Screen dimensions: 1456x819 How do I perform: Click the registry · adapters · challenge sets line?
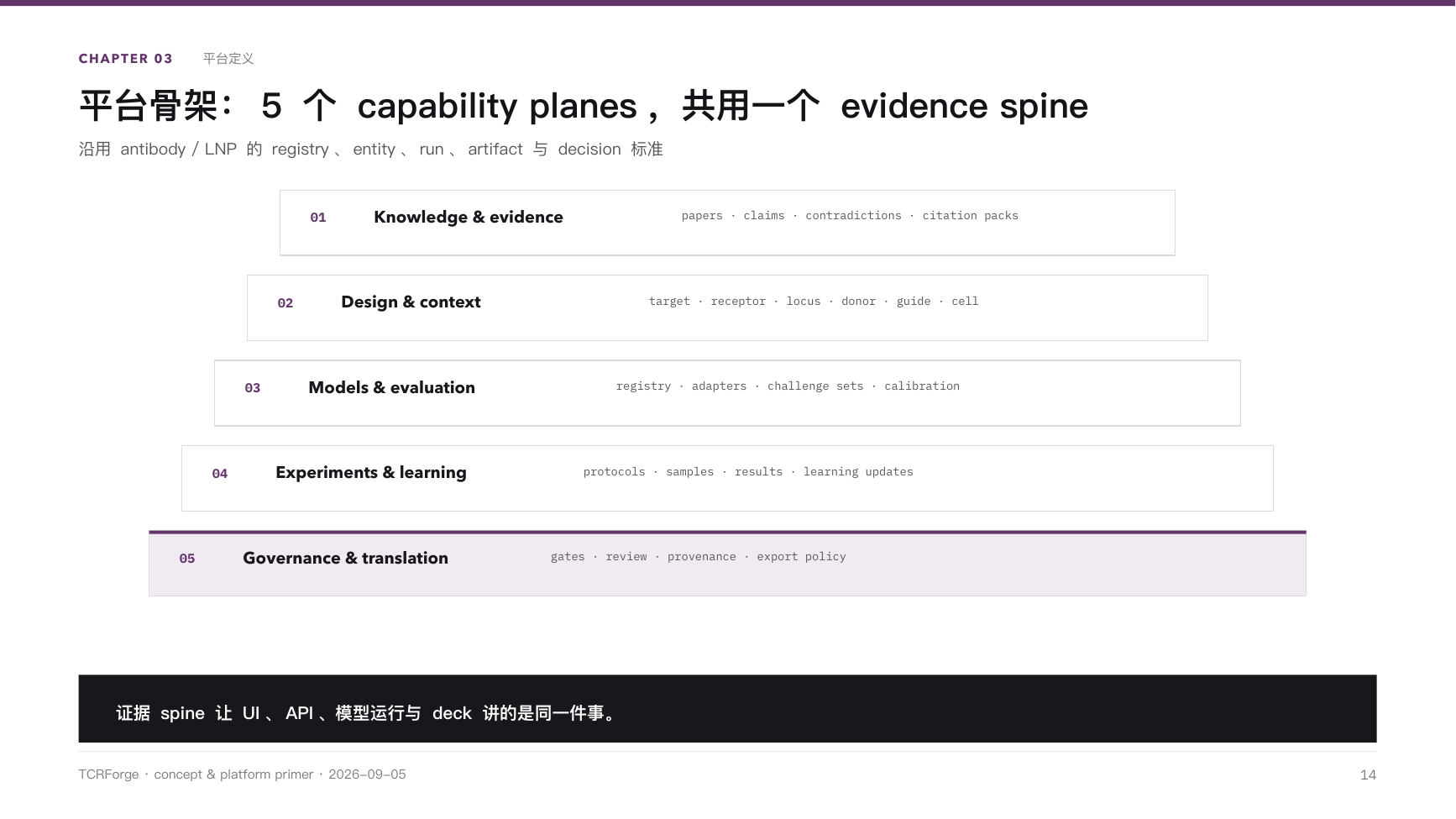point(788,386)
